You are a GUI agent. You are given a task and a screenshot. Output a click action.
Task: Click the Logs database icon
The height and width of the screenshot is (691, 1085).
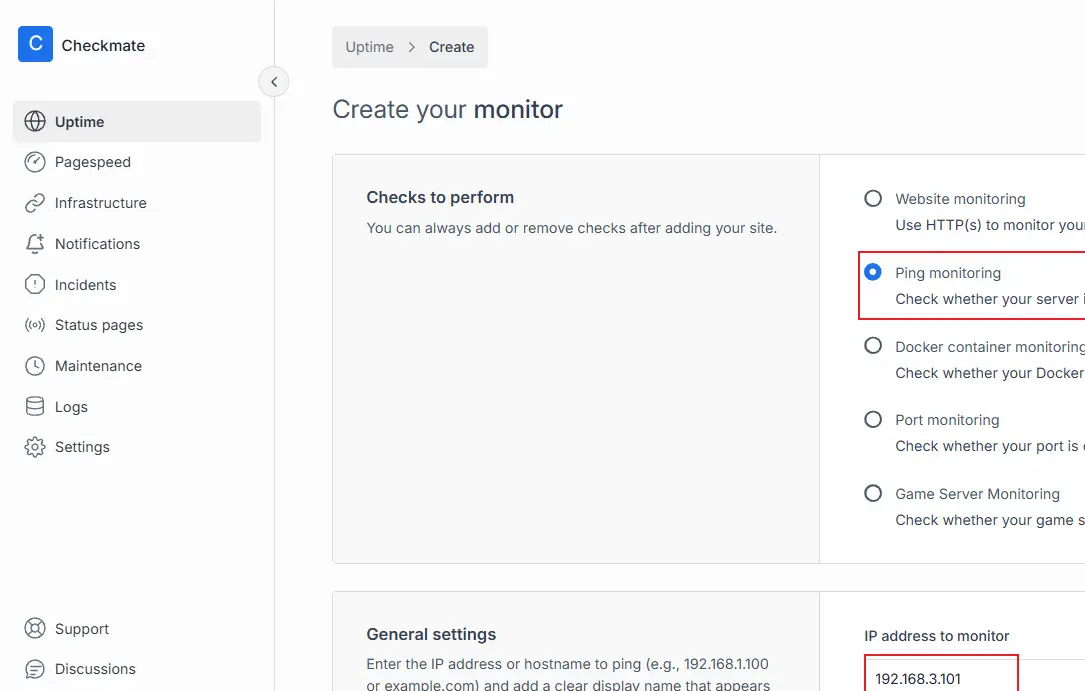point(35,407)
